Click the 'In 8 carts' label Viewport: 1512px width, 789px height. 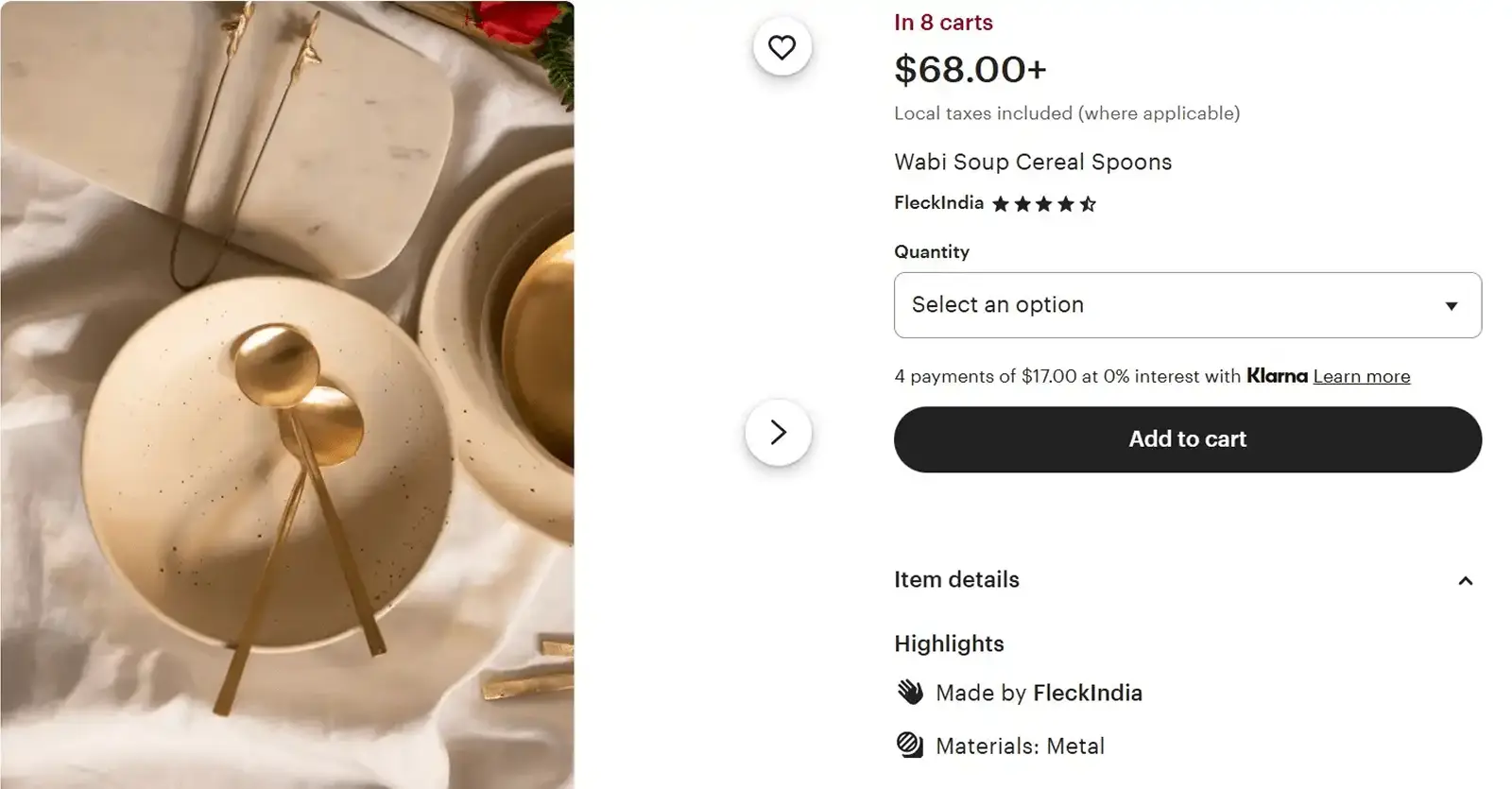click(943, 22)
